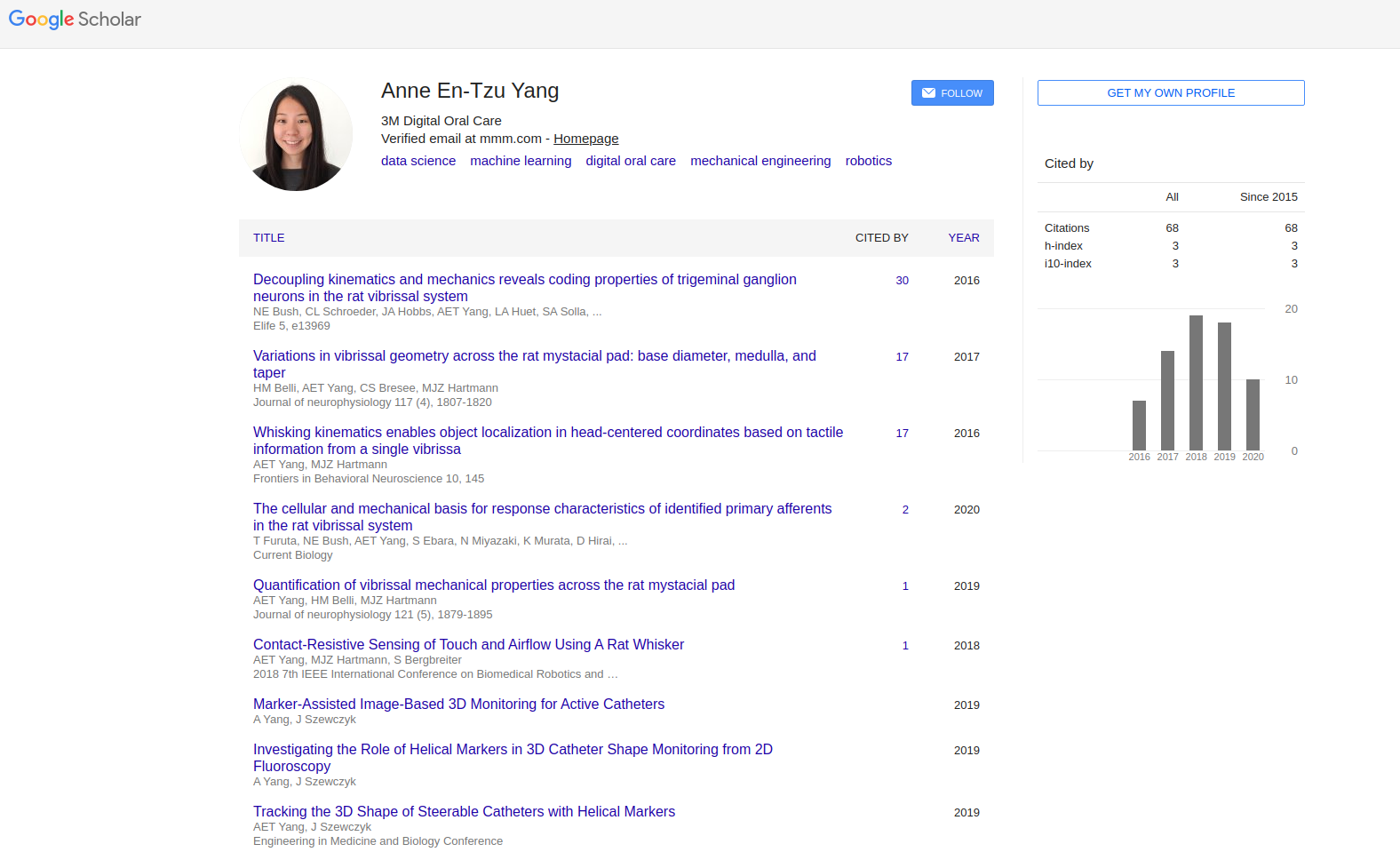Screen dimensions: 1400x852
Task: Click the Cited by section heading
Action: pyautogui.click(x=1069, y=163)
